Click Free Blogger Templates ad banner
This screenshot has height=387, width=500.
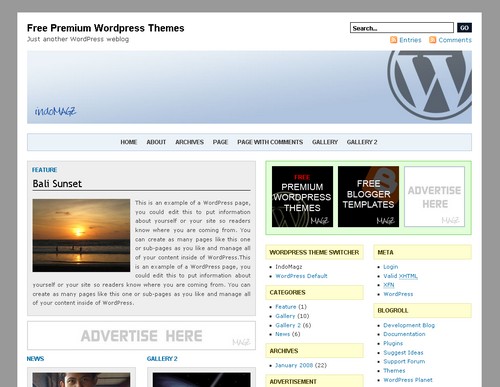[x=368, y=197]
